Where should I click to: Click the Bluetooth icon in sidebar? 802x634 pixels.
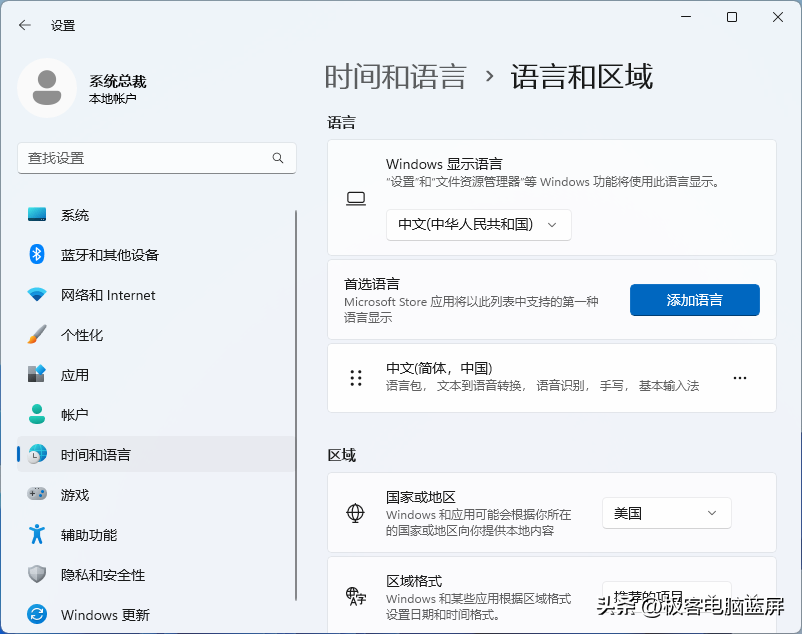37,254
